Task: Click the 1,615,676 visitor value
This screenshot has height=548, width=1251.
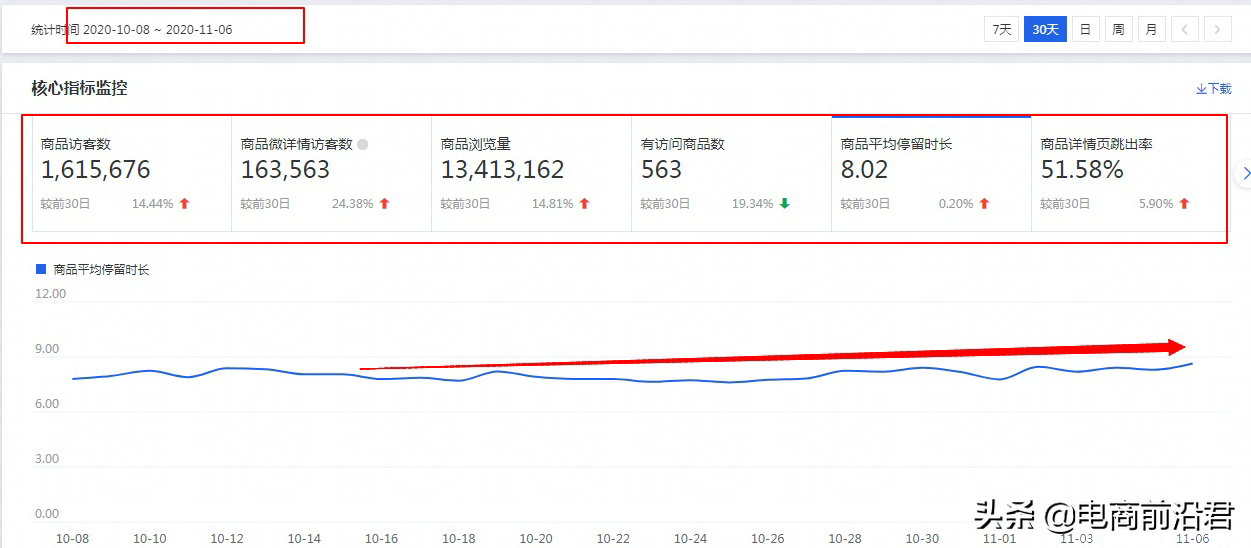Action: (96, 170)
